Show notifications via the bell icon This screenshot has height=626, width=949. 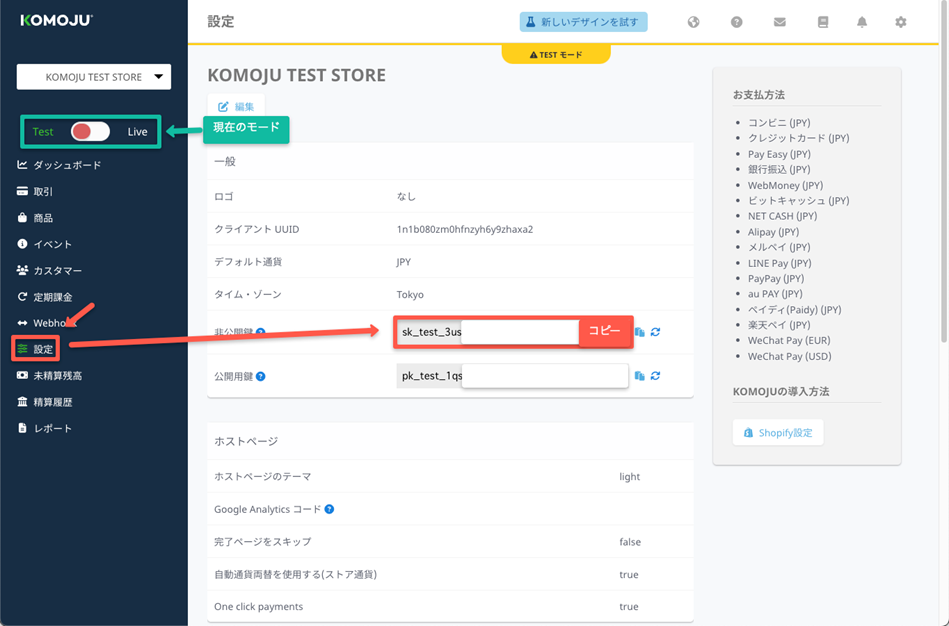click(862, 22)
